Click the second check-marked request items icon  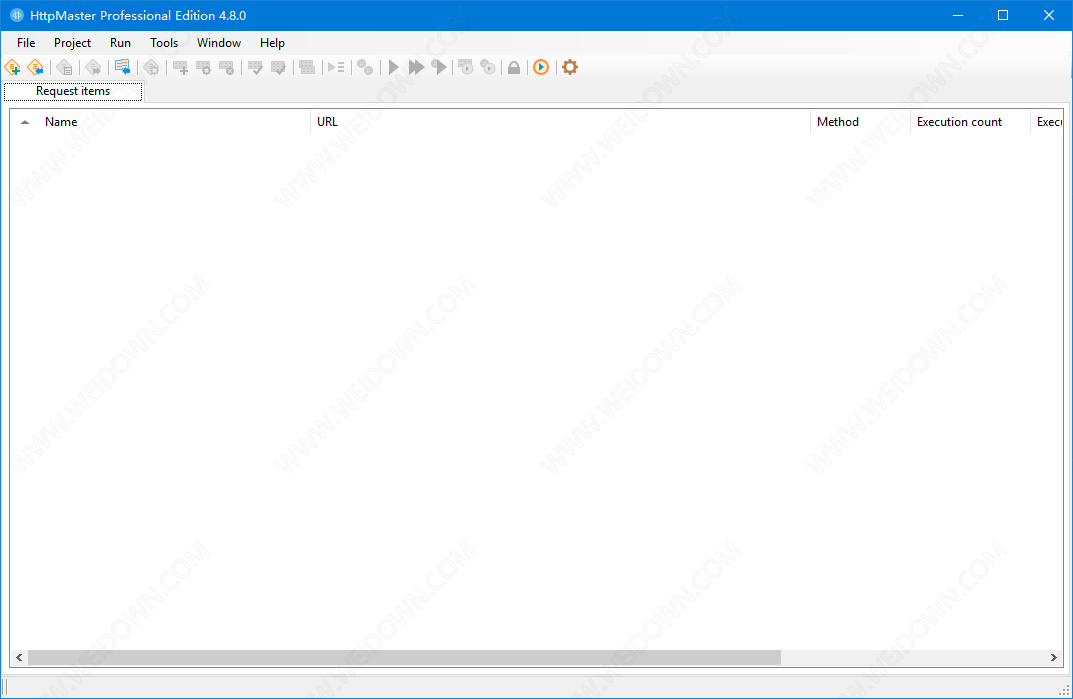[279, 67]
